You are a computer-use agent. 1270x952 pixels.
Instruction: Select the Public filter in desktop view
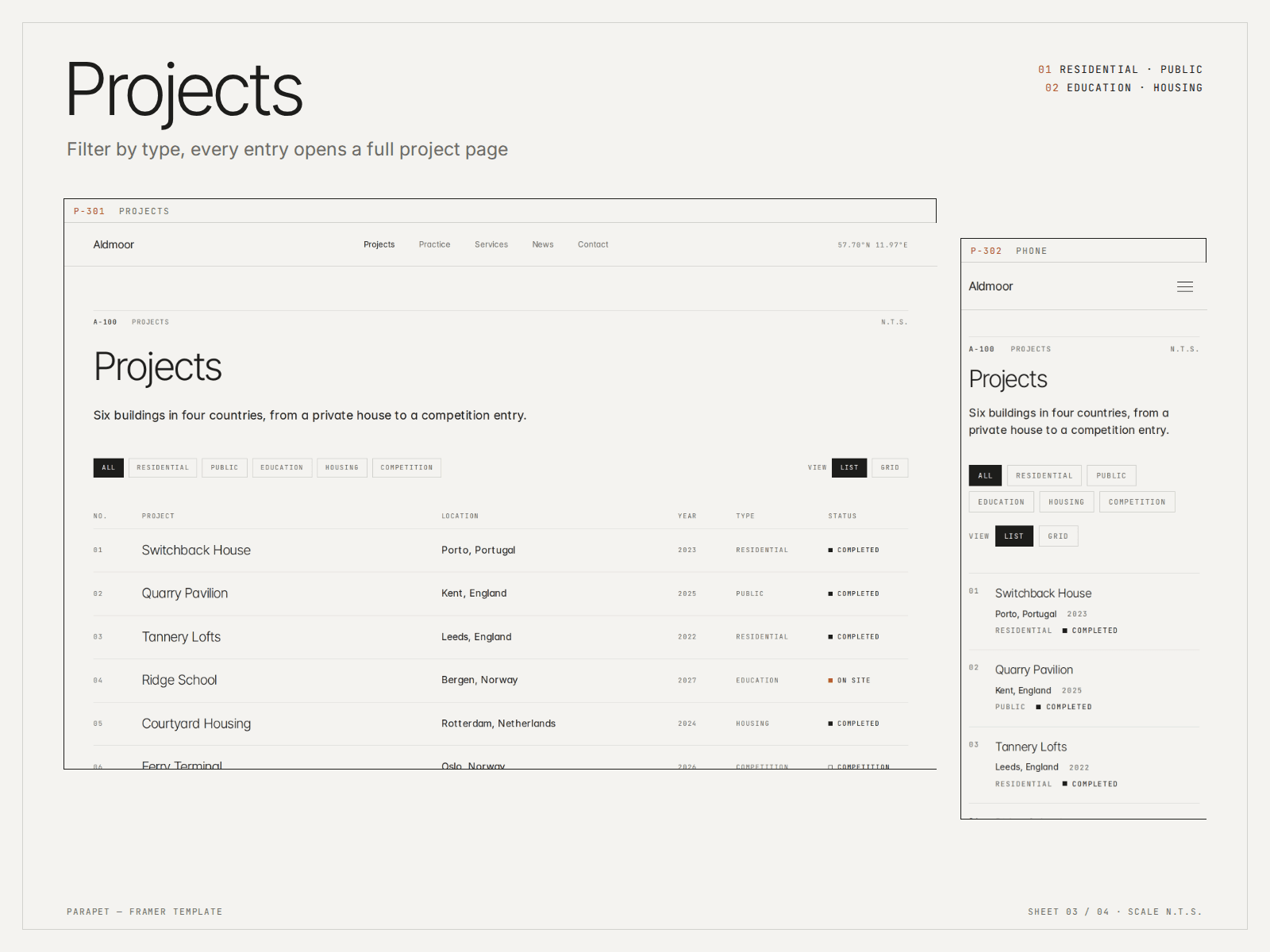click(x=225, y=467)
